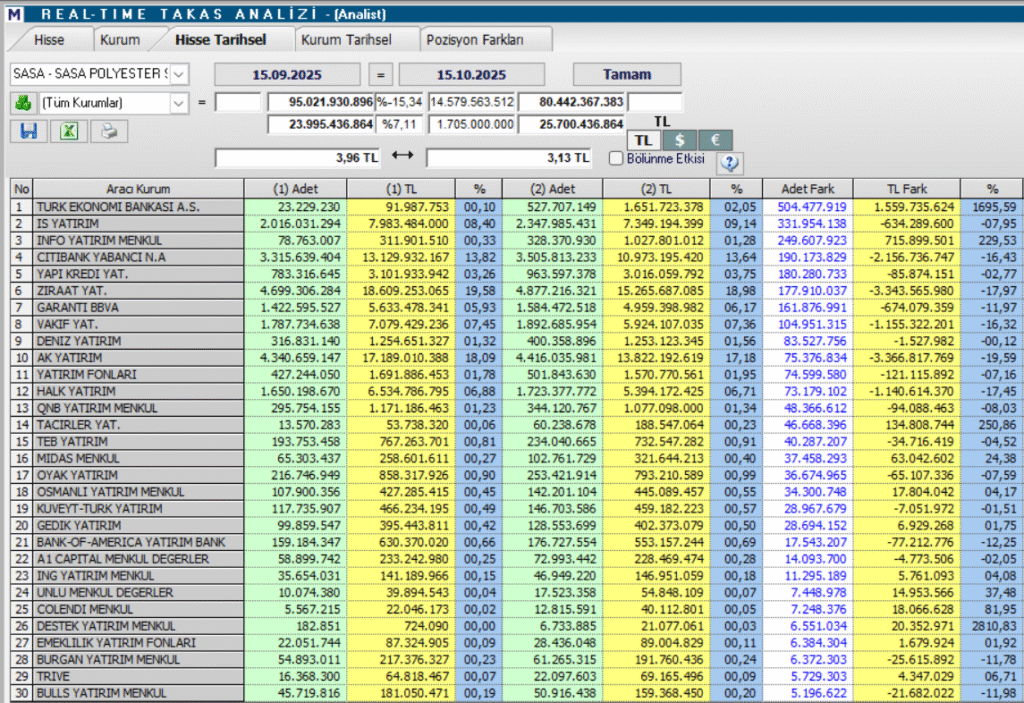Pick start date 15.09.2025 button
Screen dimensions: 1024x703
click(287, 74)
